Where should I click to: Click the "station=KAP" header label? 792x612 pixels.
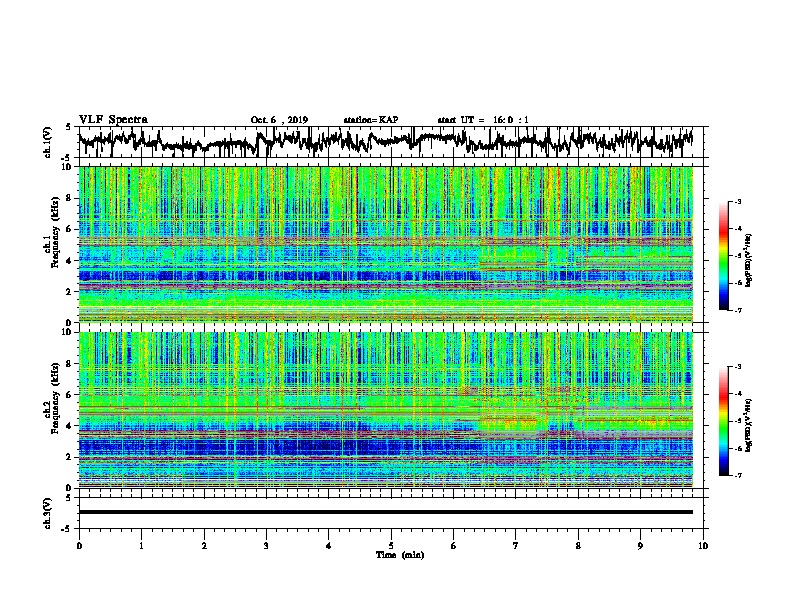point(371,120)
